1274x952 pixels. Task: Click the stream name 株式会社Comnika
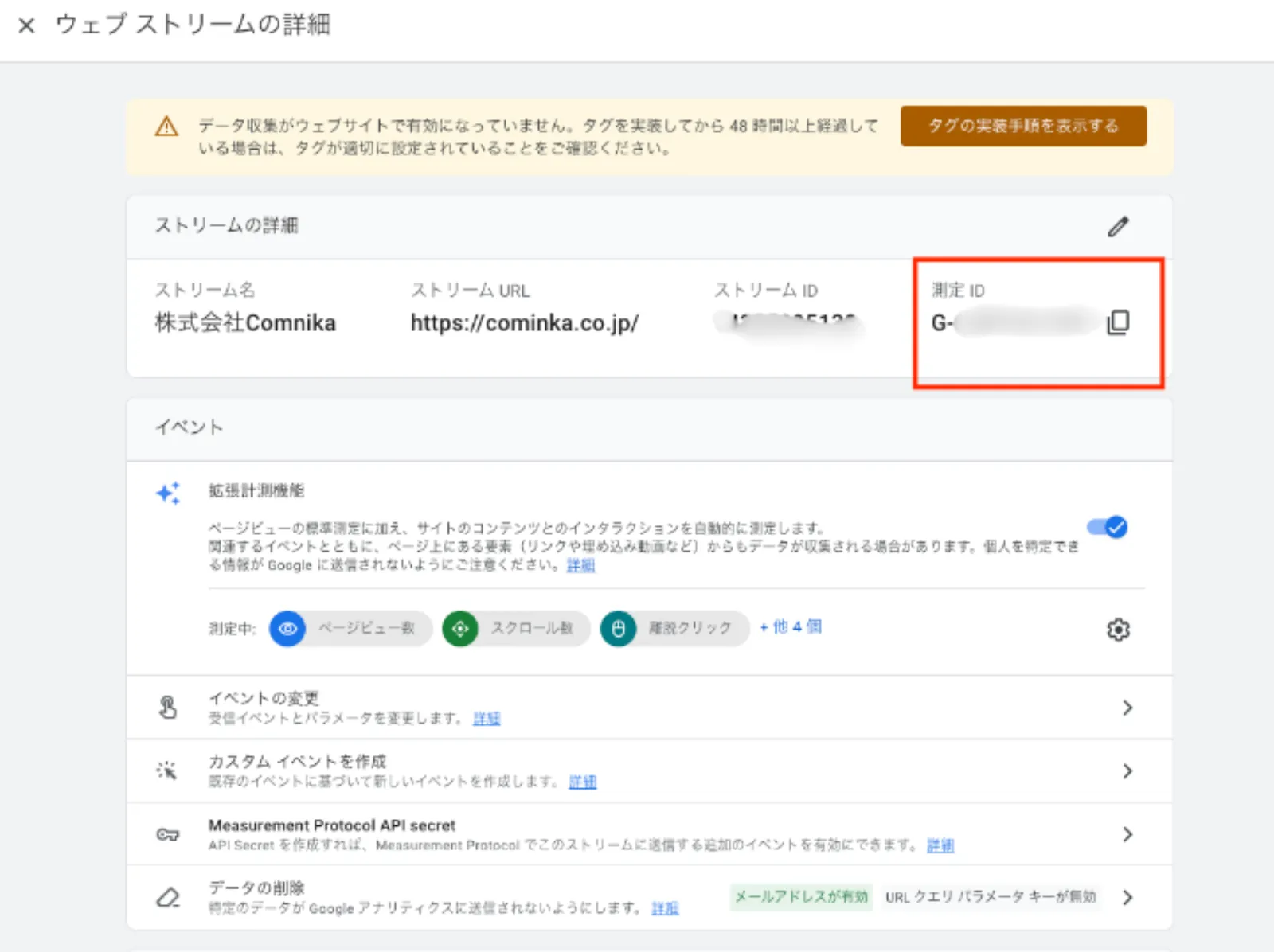(x=245, y=323)
